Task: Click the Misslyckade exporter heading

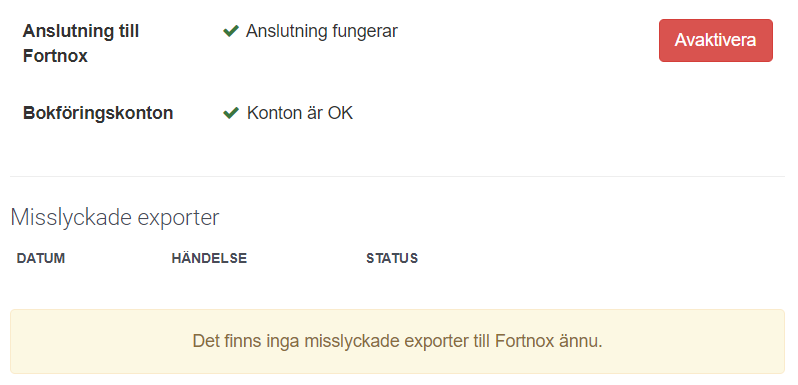Action: 115,217
